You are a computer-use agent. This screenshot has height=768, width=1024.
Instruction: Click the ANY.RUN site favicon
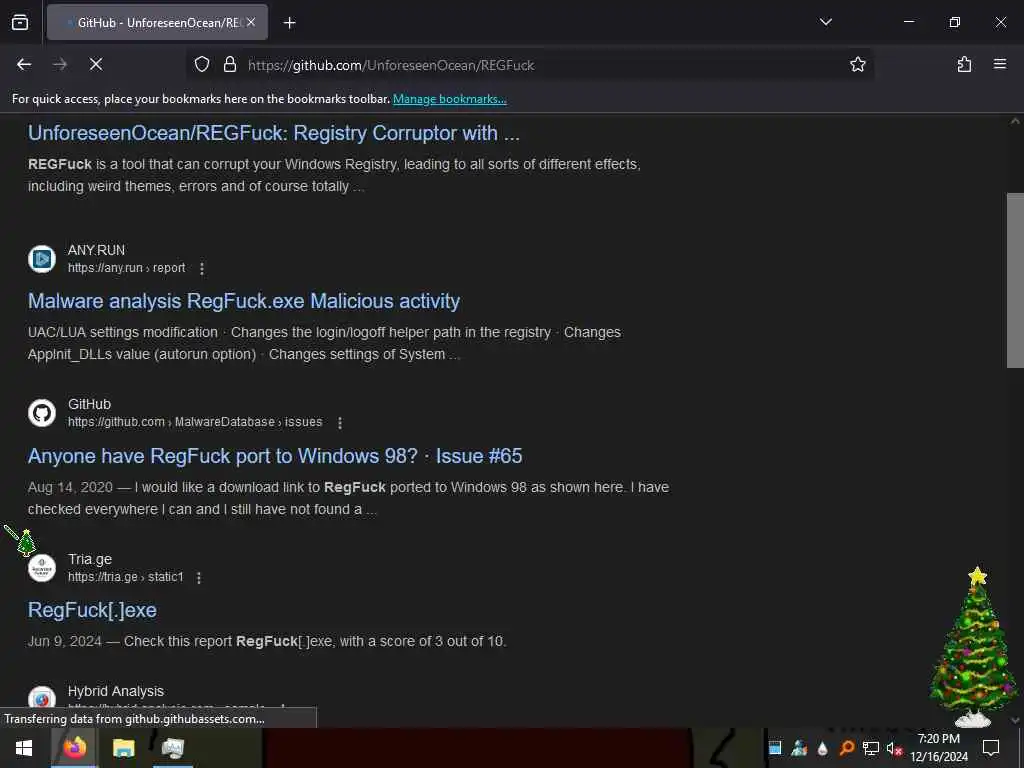tap(42, 259)
